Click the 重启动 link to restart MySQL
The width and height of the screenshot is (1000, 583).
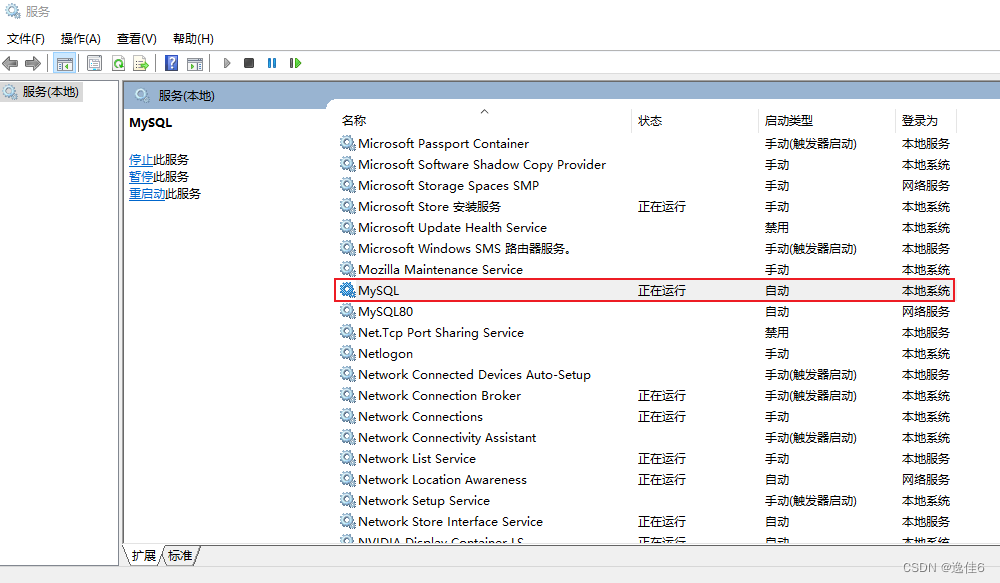coord(147,194)
